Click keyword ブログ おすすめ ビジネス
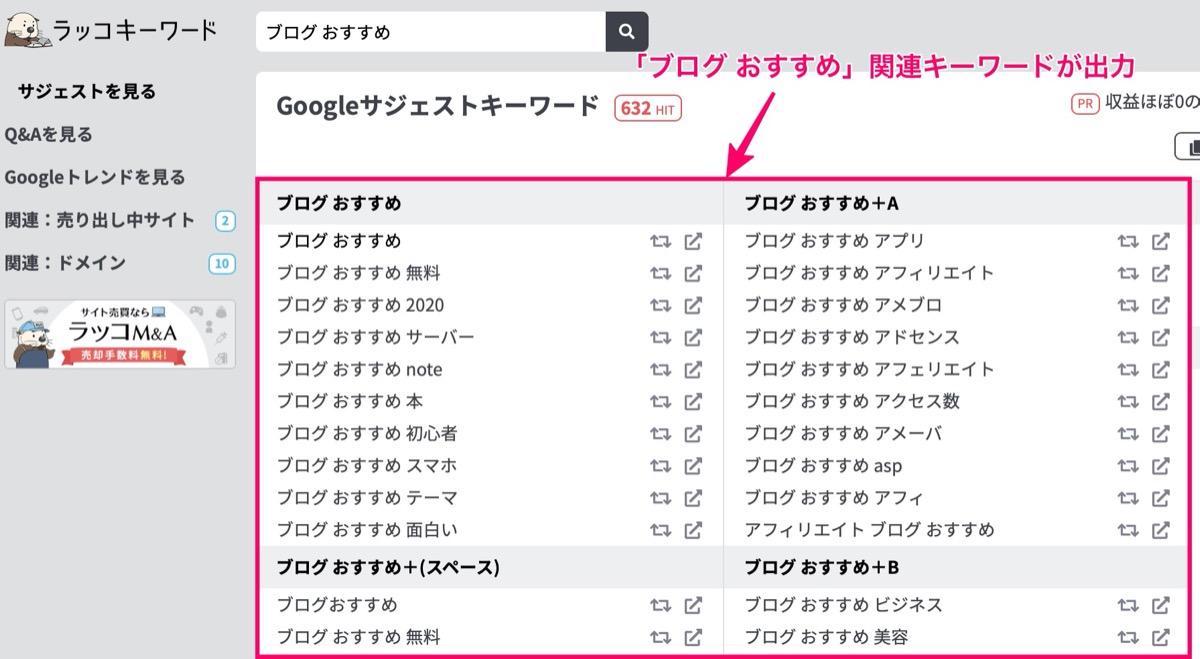 [x=844, y=605]
